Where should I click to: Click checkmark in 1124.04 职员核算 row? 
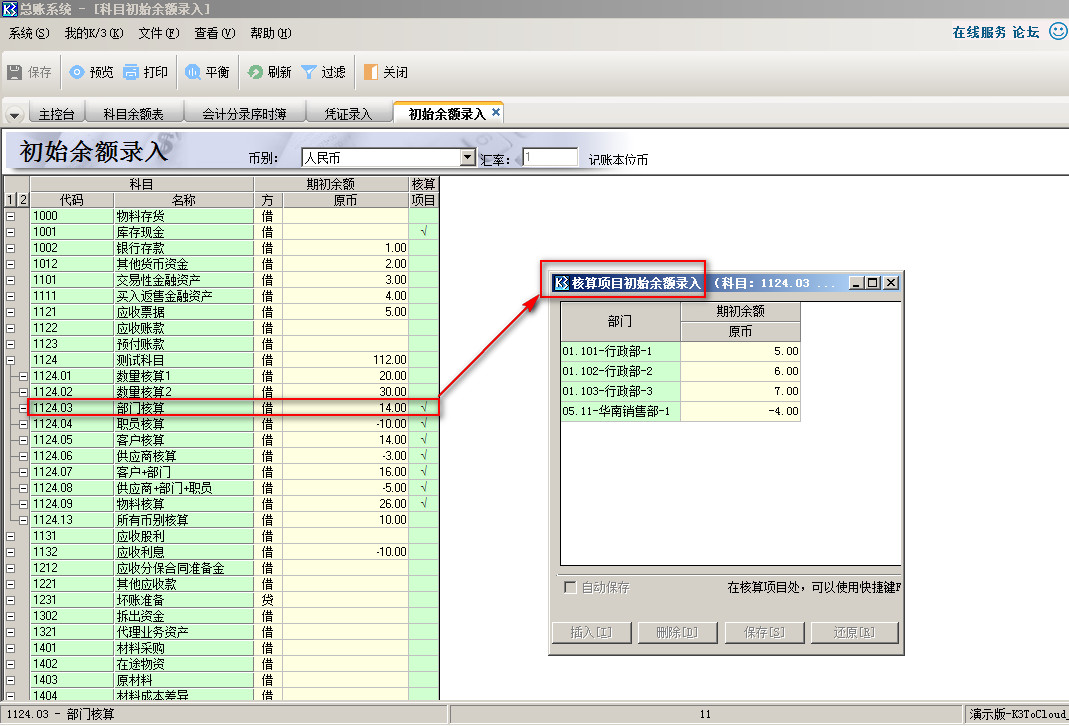[424, 424]
